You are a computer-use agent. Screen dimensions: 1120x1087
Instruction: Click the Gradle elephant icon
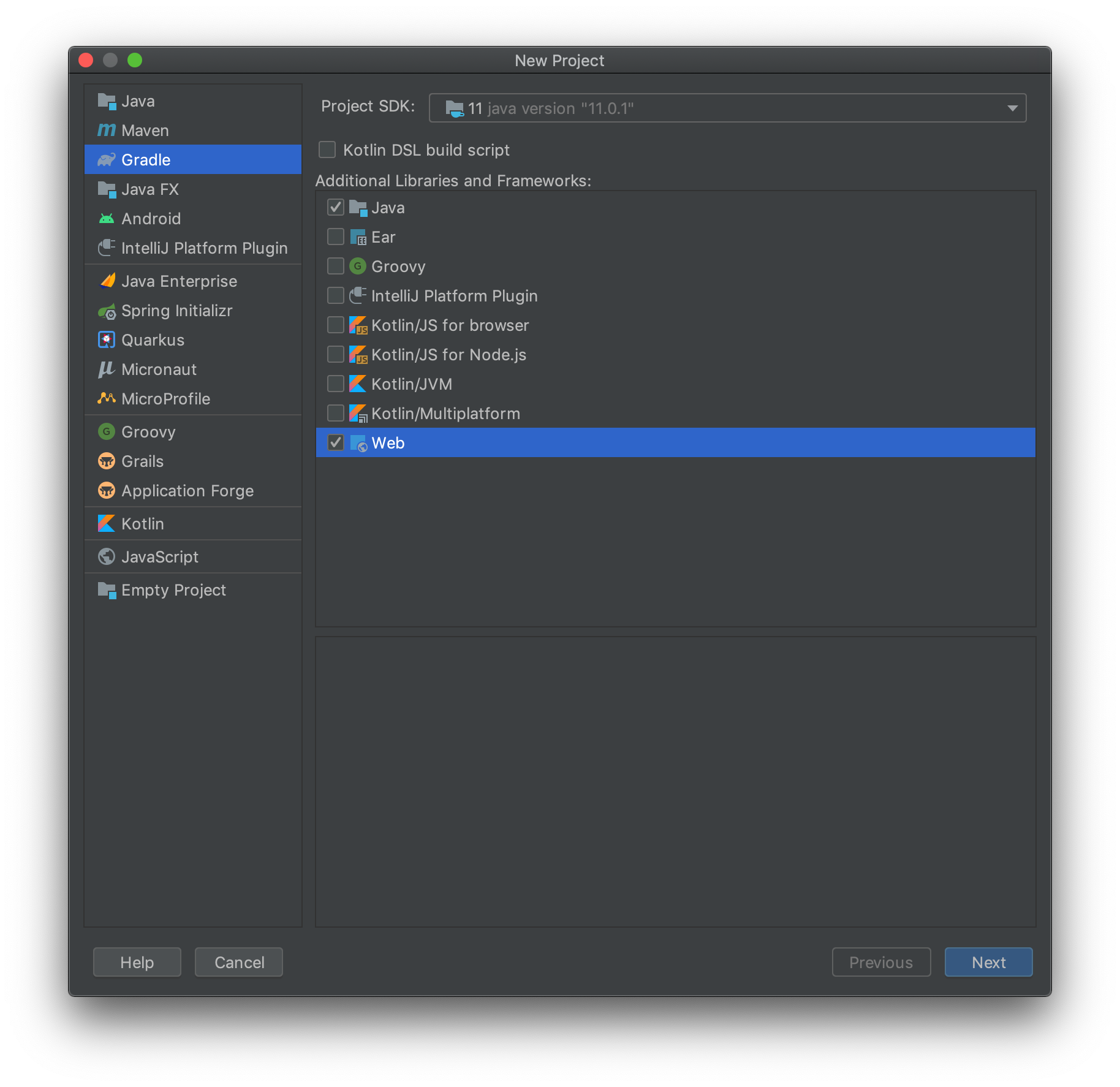tap(107, 160)
